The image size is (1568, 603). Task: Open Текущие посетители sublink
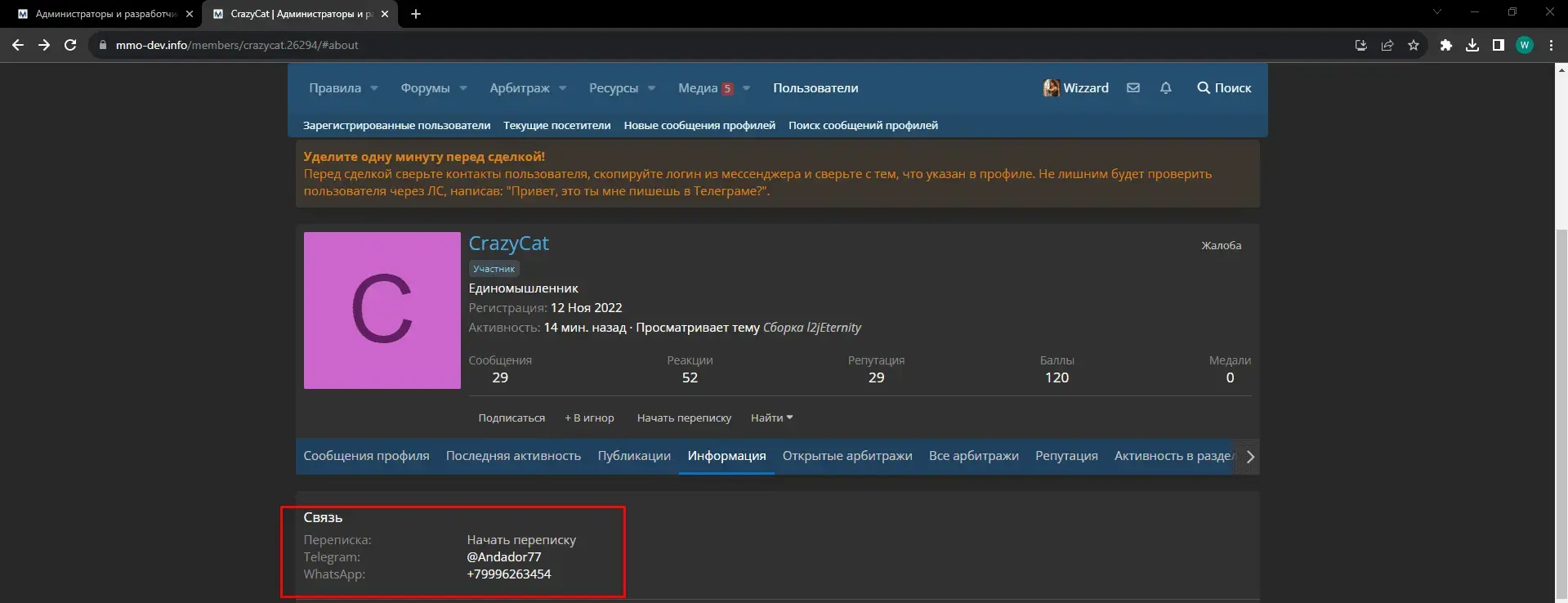pos(557,125)
